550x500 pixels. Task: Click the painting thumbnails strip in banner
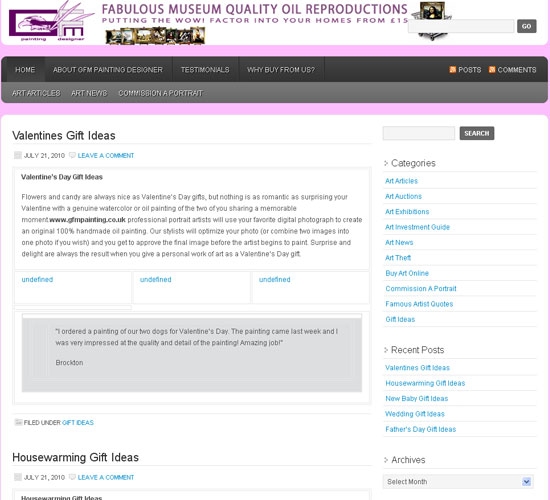(155, 36)
